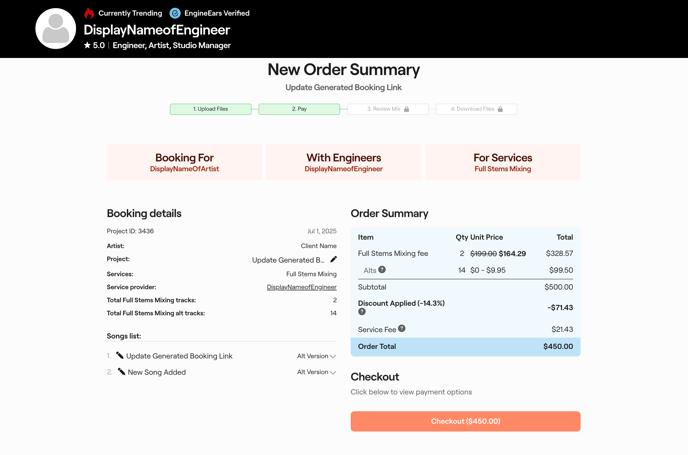Click the Discount Applied help icon
688x455 pixels.
pos(362,312)
